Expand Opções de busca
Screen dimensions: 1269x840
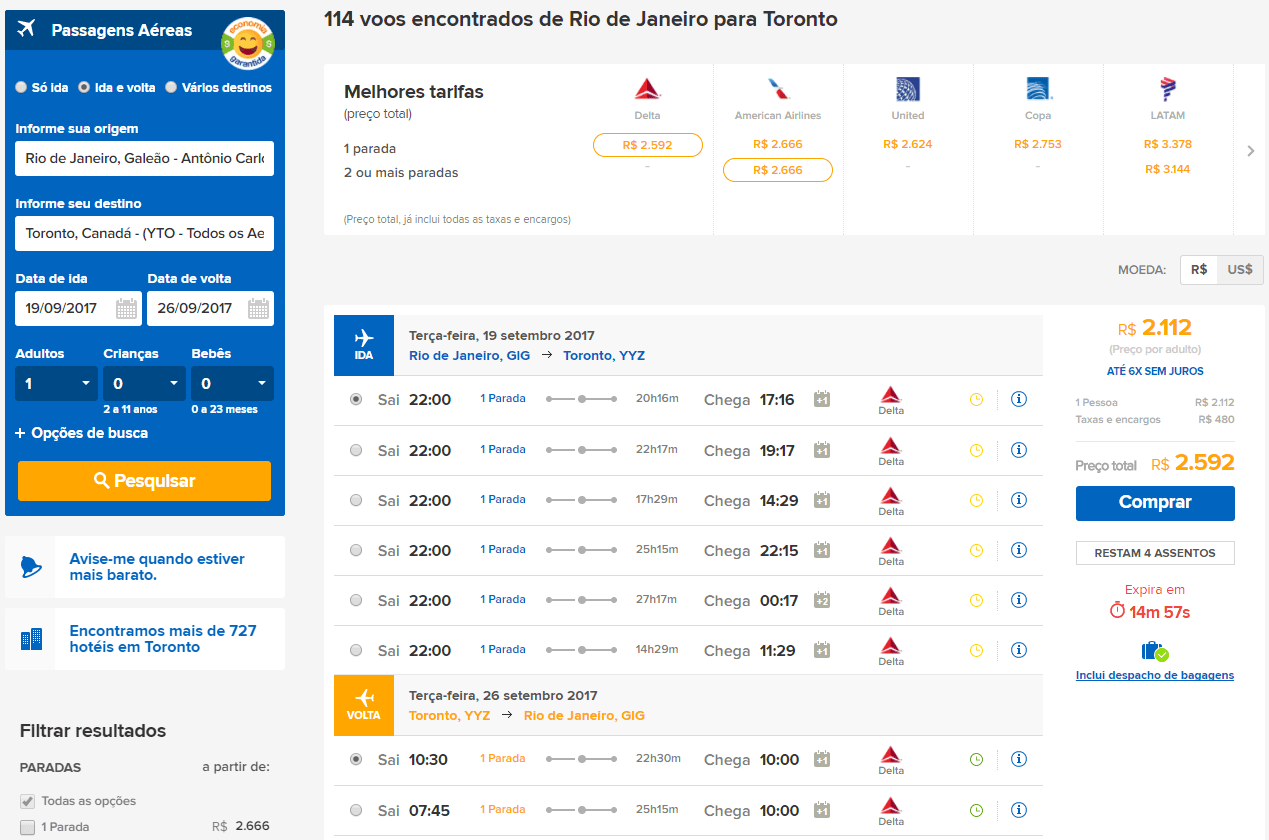point(82,433)
